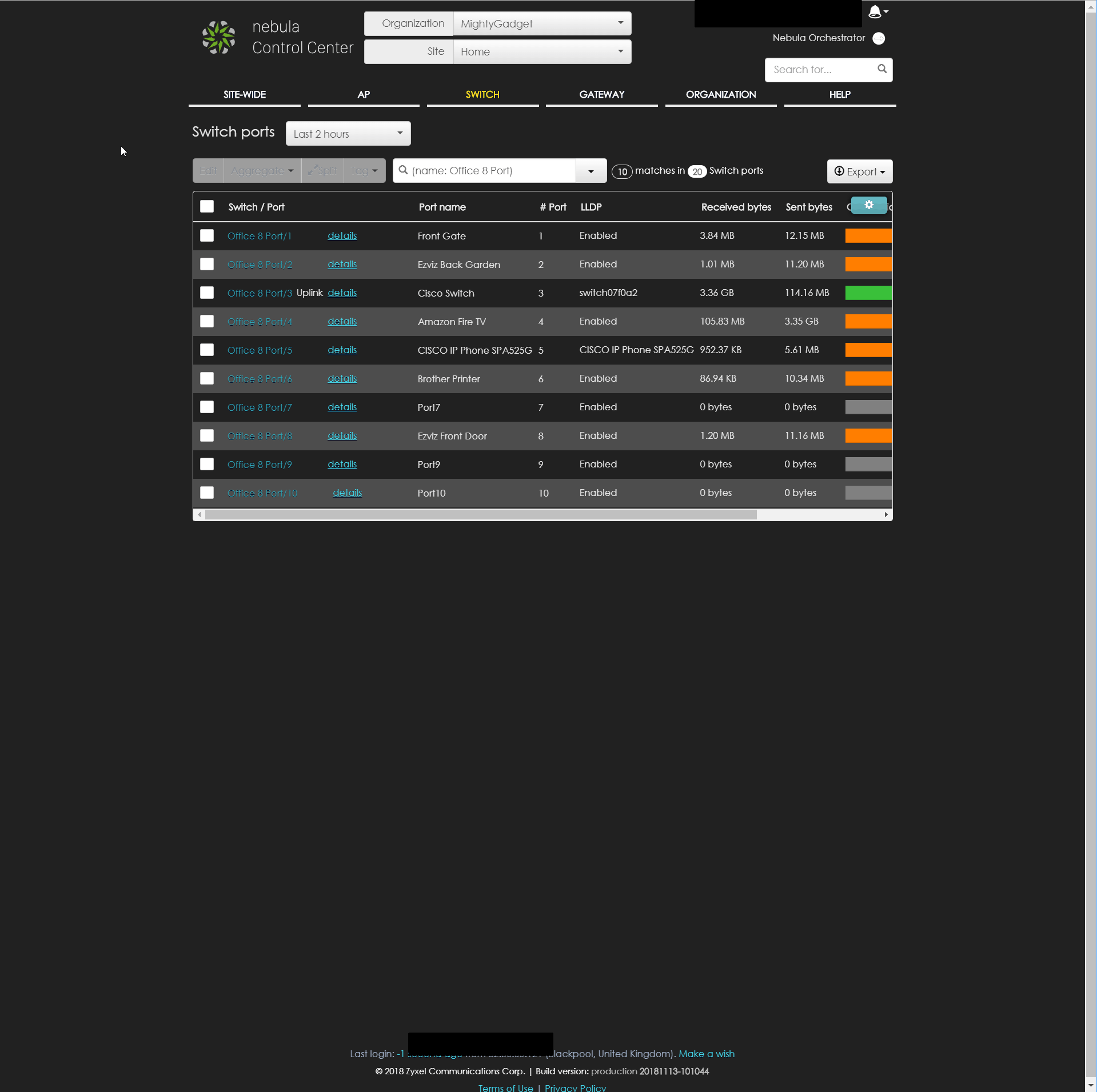Check the Amazon Fire TV port row

coord(207,321)
